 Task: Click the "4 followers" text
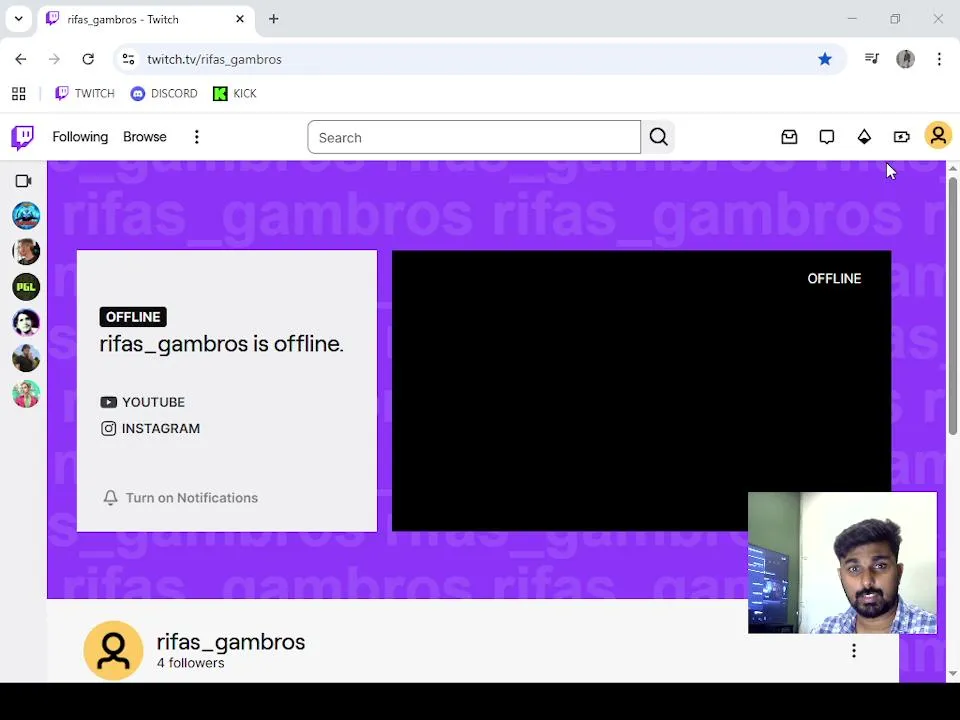(190, 663)
